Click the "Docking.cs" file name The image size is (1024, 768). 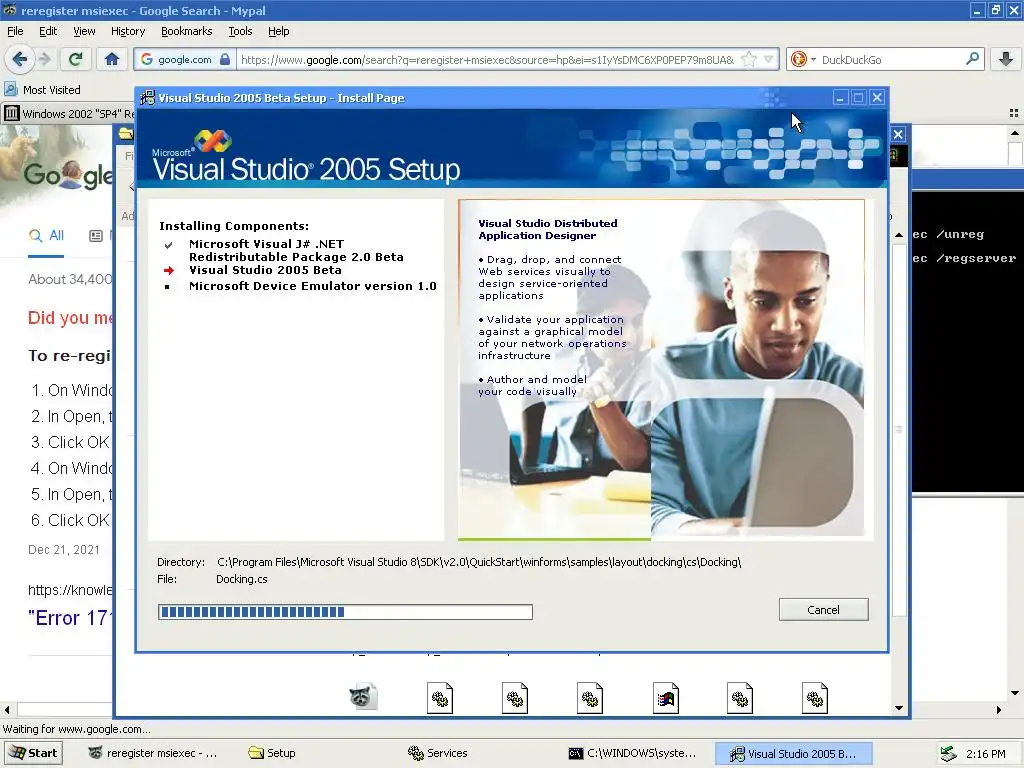point(242,579)
